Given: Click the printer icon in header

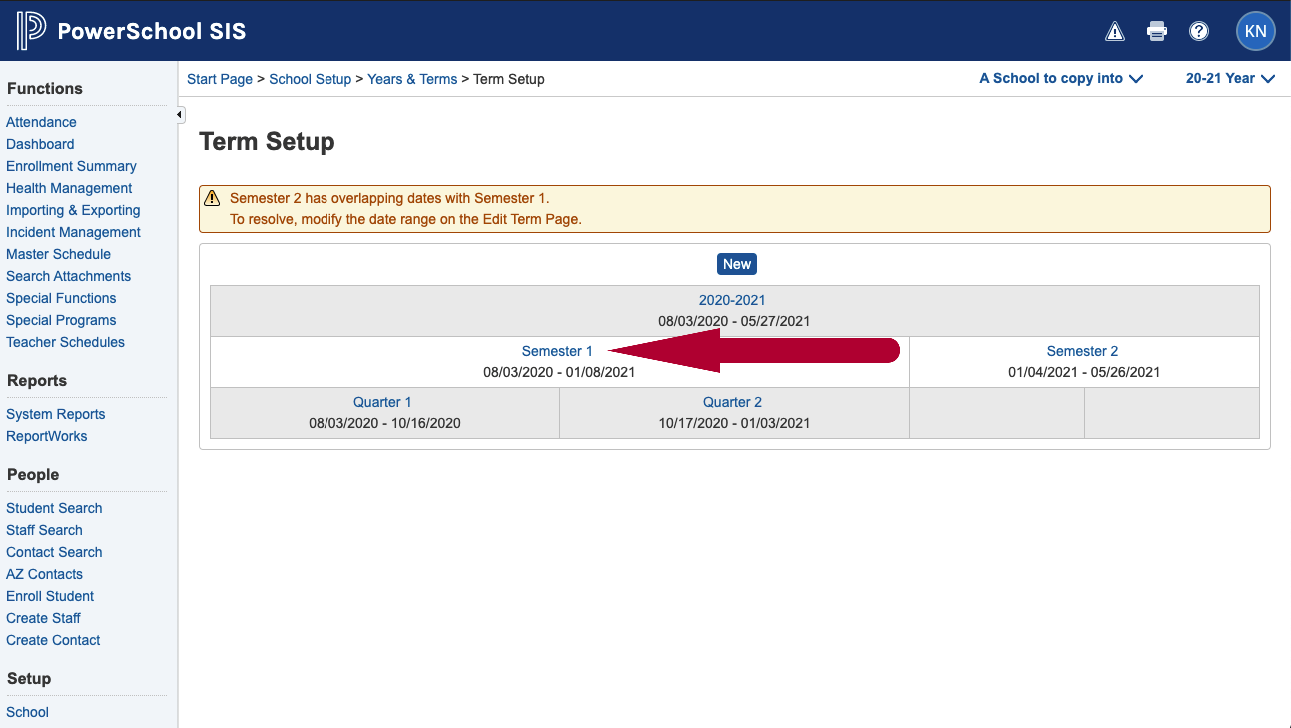Looking at the screenshot, I should (x=1157, y=31).
